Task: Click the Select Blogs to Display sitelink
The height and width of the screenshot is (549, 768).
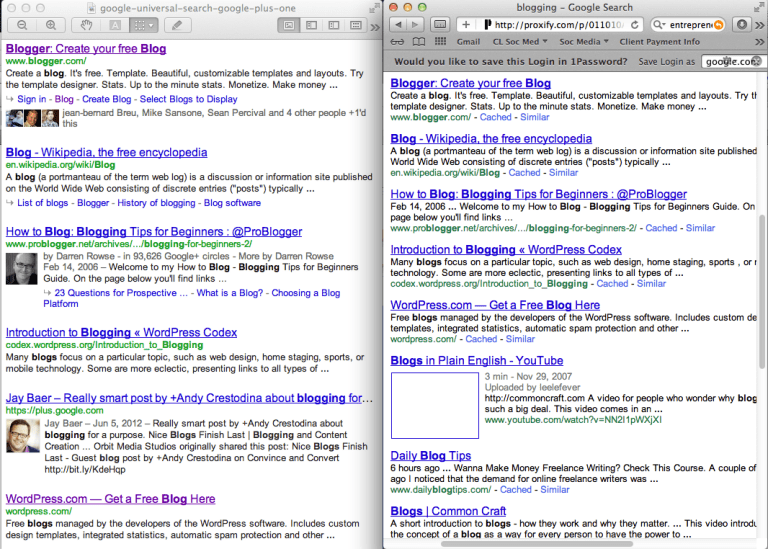Action: [189, 99]
